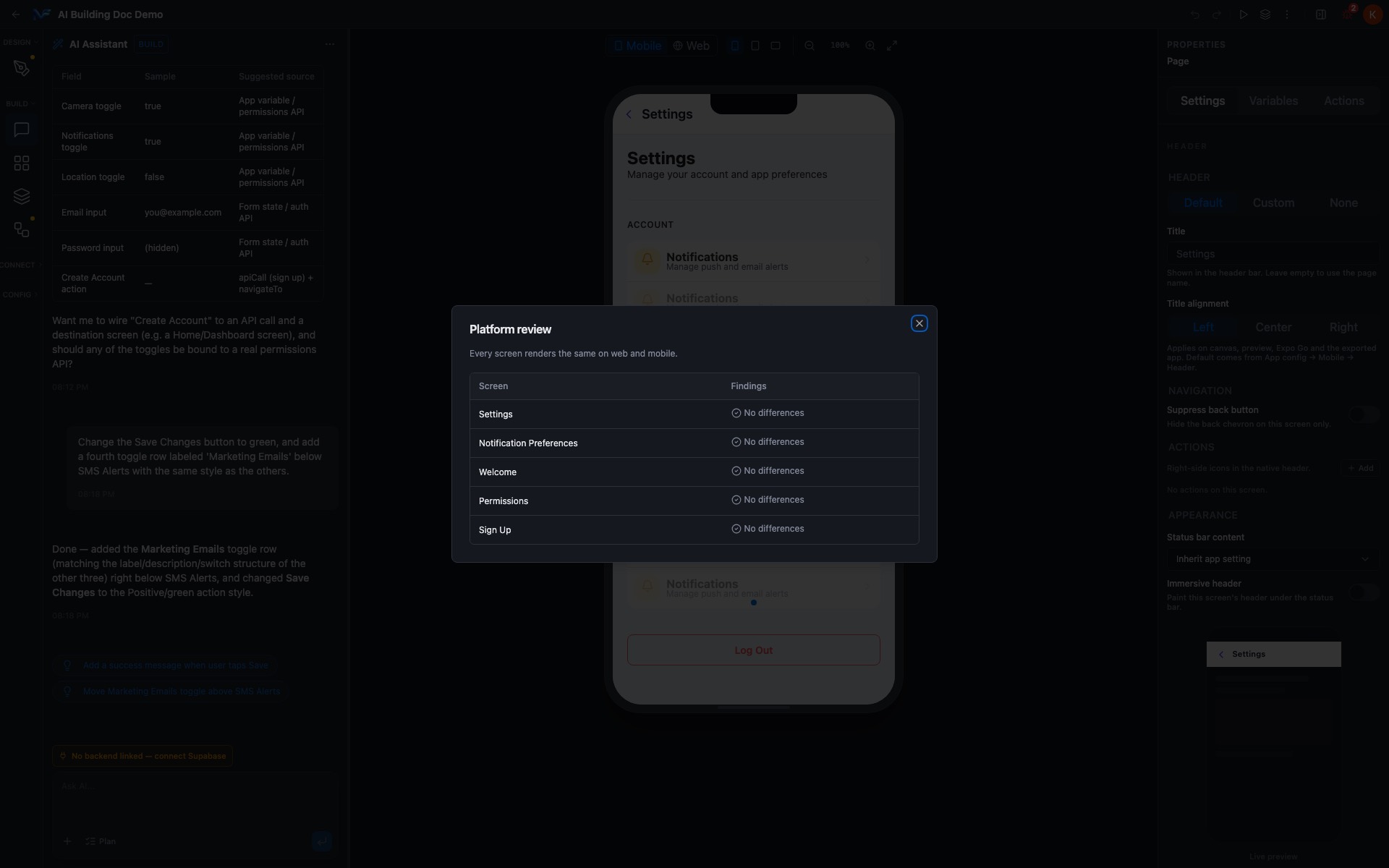
Task: Expand the CONNECT sidebar section
Action: [x=20, y=265]
